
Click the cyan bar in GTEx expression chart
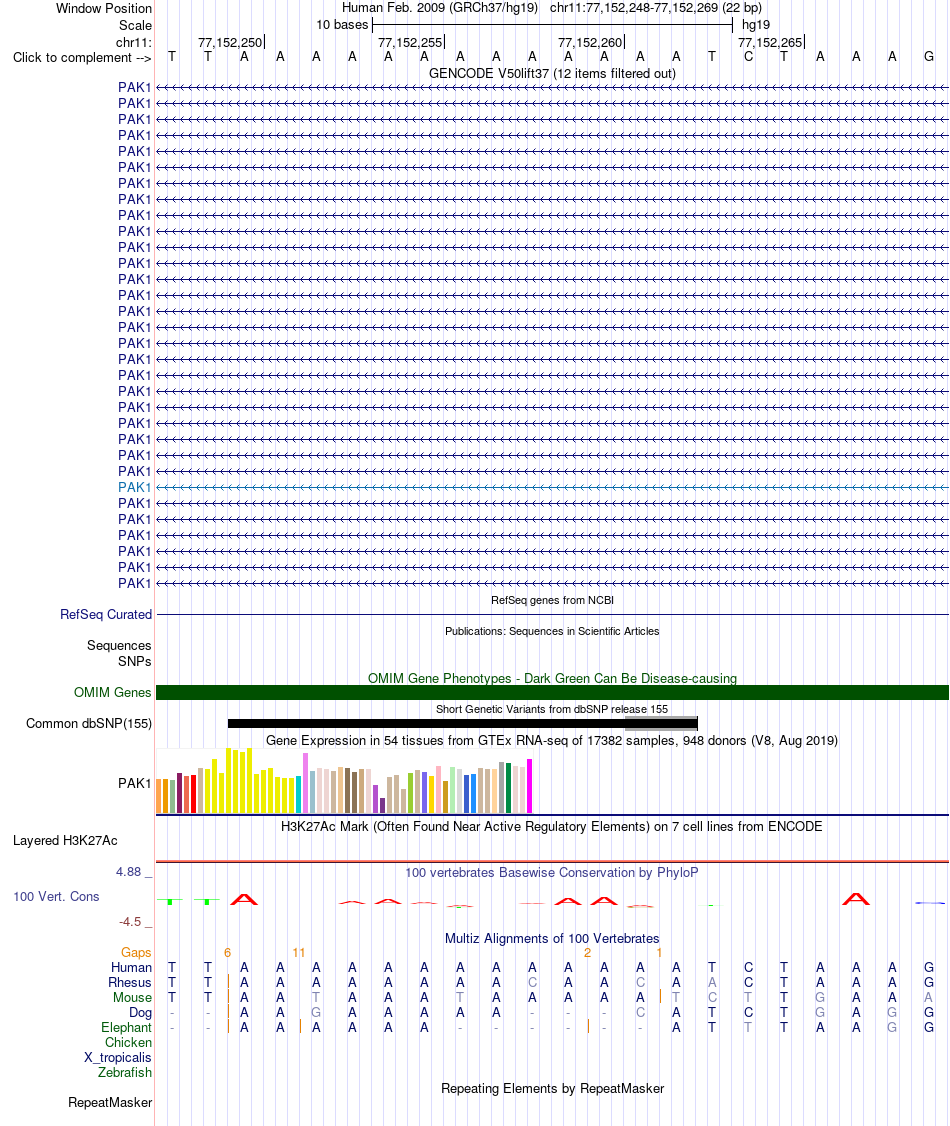coord(299,794)
